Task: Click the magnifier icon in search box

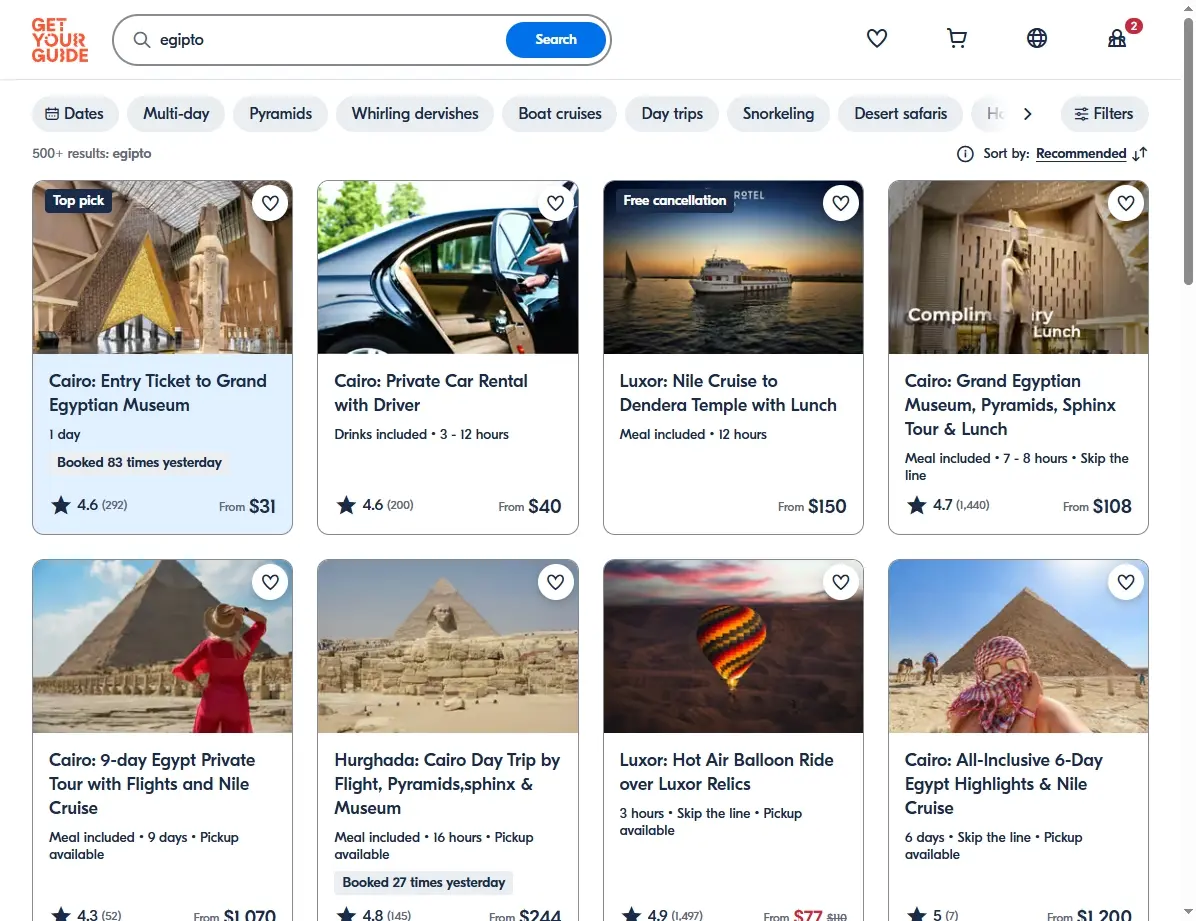Action: 142,40
